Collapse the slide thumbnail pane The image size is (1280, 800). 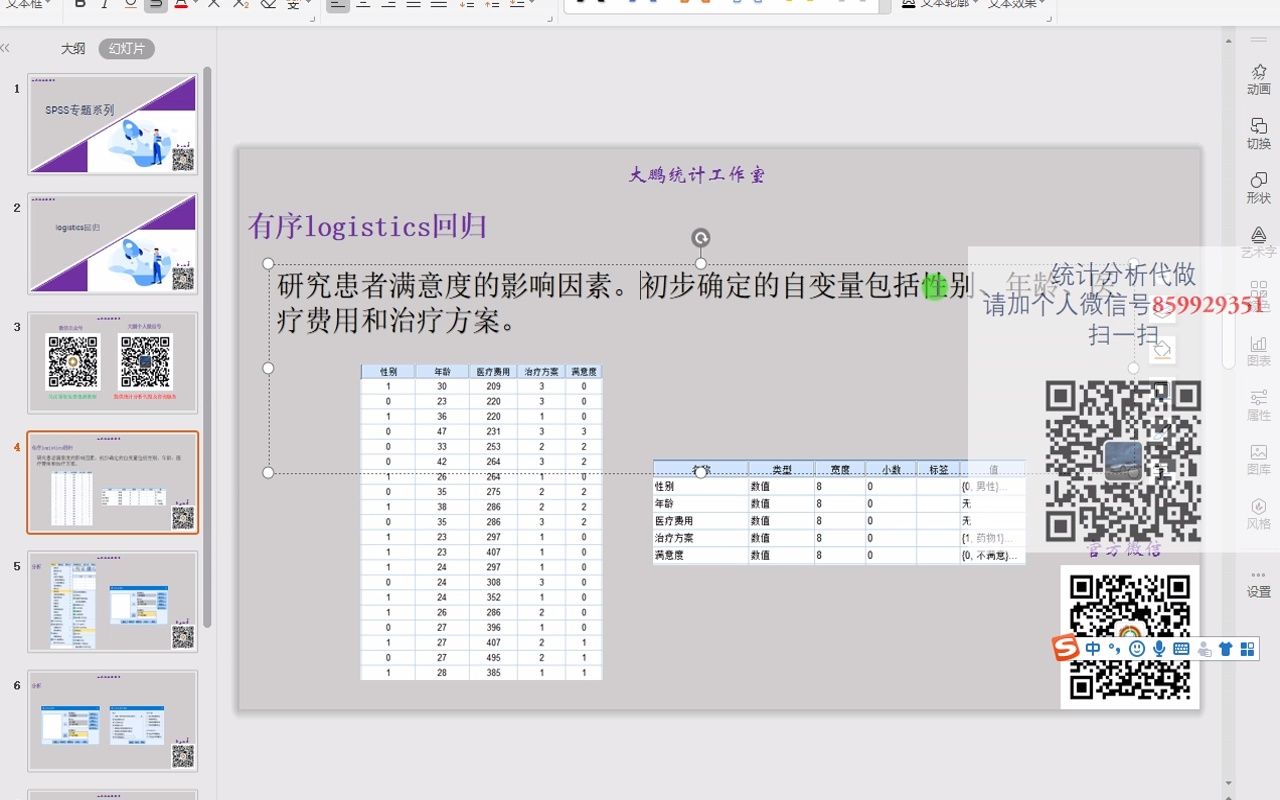click(6, 48)
